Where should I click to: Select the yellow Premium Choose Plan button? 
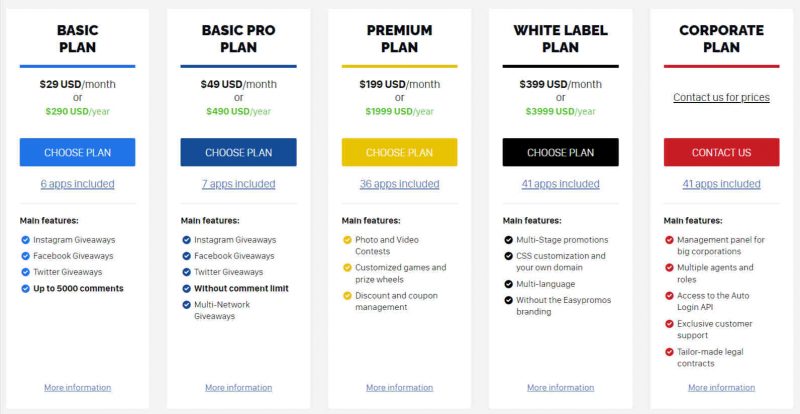[399, 152]
